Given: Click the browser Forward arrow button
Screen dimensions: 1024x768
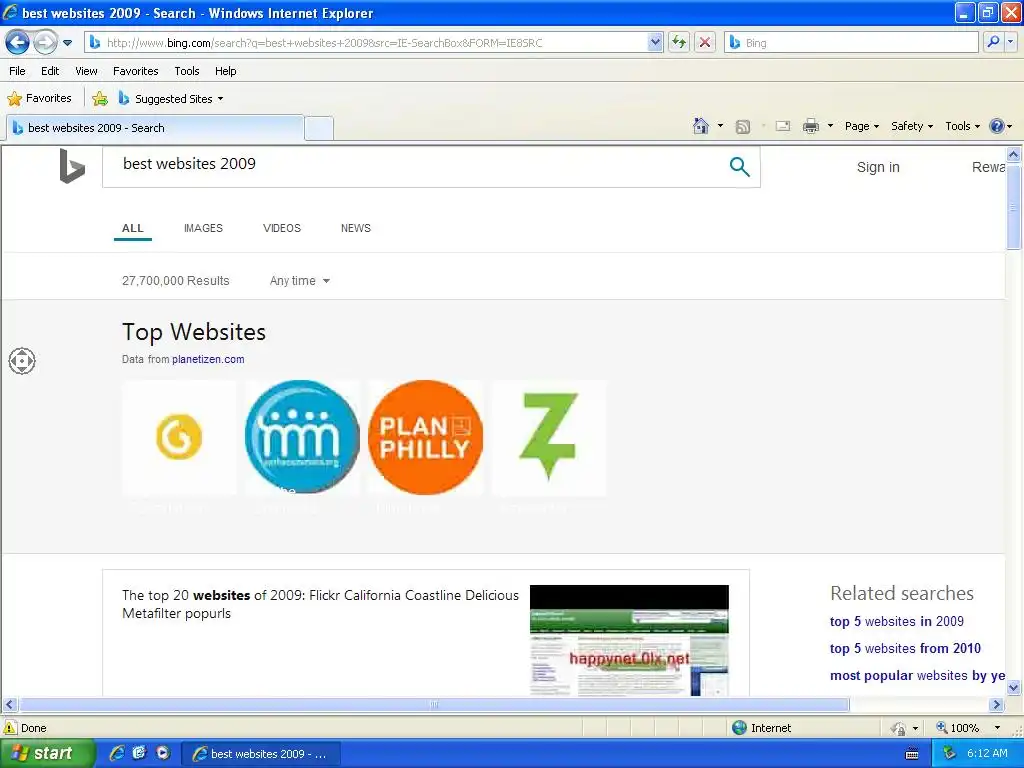Looking at the screenshot, I should tap(44, 43).
